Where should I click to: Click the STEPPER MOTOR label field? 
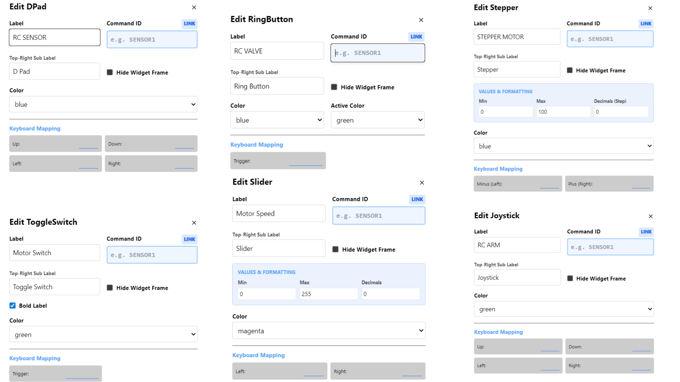pyautogui.click(x=517, y=37)
